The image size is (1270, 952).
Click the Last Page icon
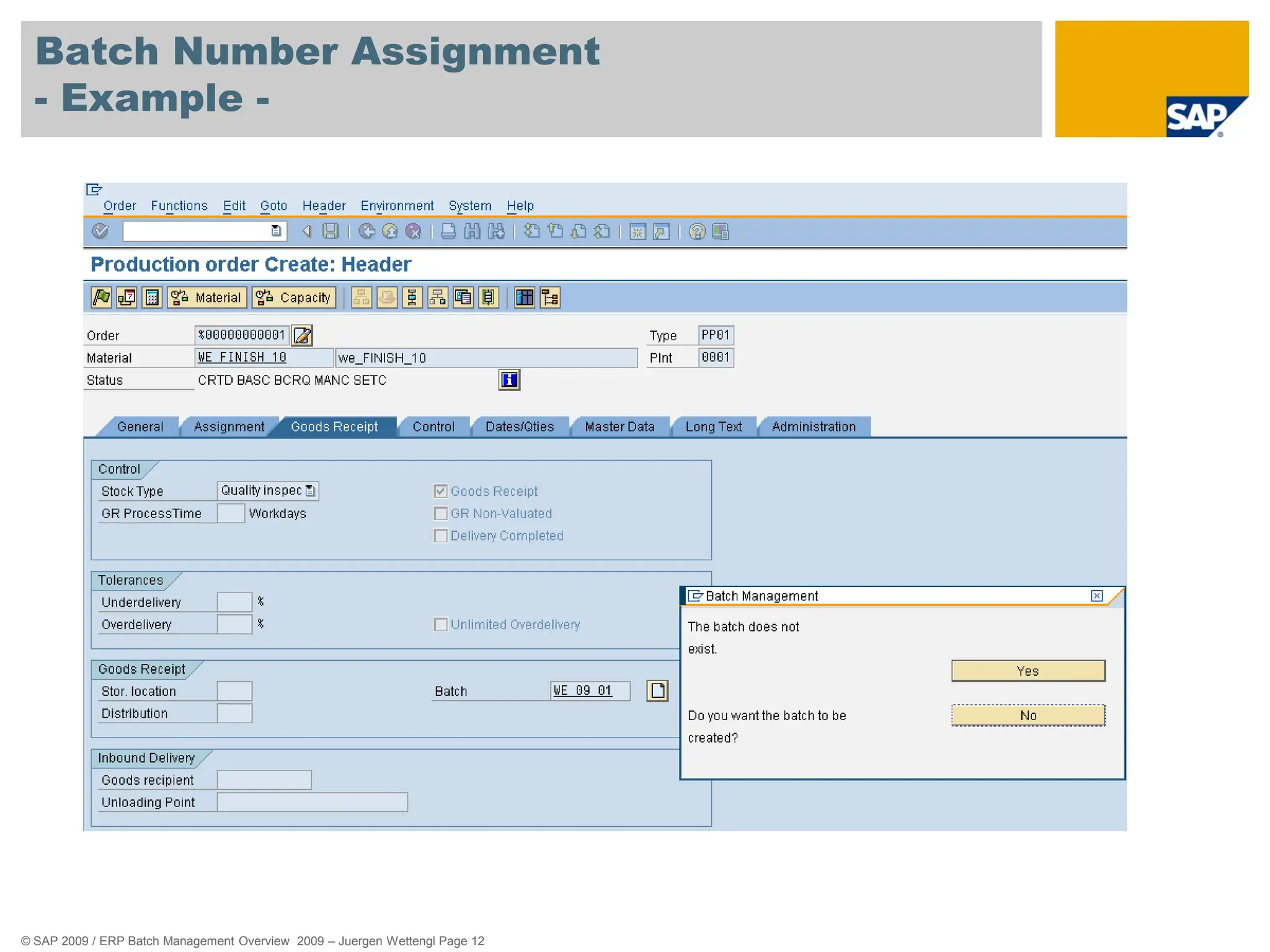coord(602,231)
